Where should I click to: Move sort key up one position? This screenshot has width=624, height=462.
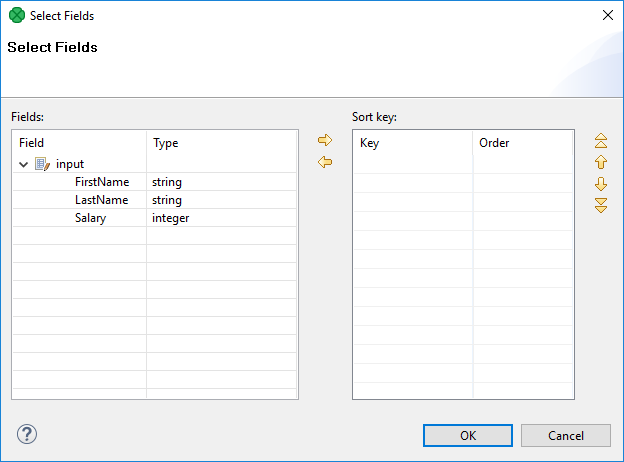(601, 162)
